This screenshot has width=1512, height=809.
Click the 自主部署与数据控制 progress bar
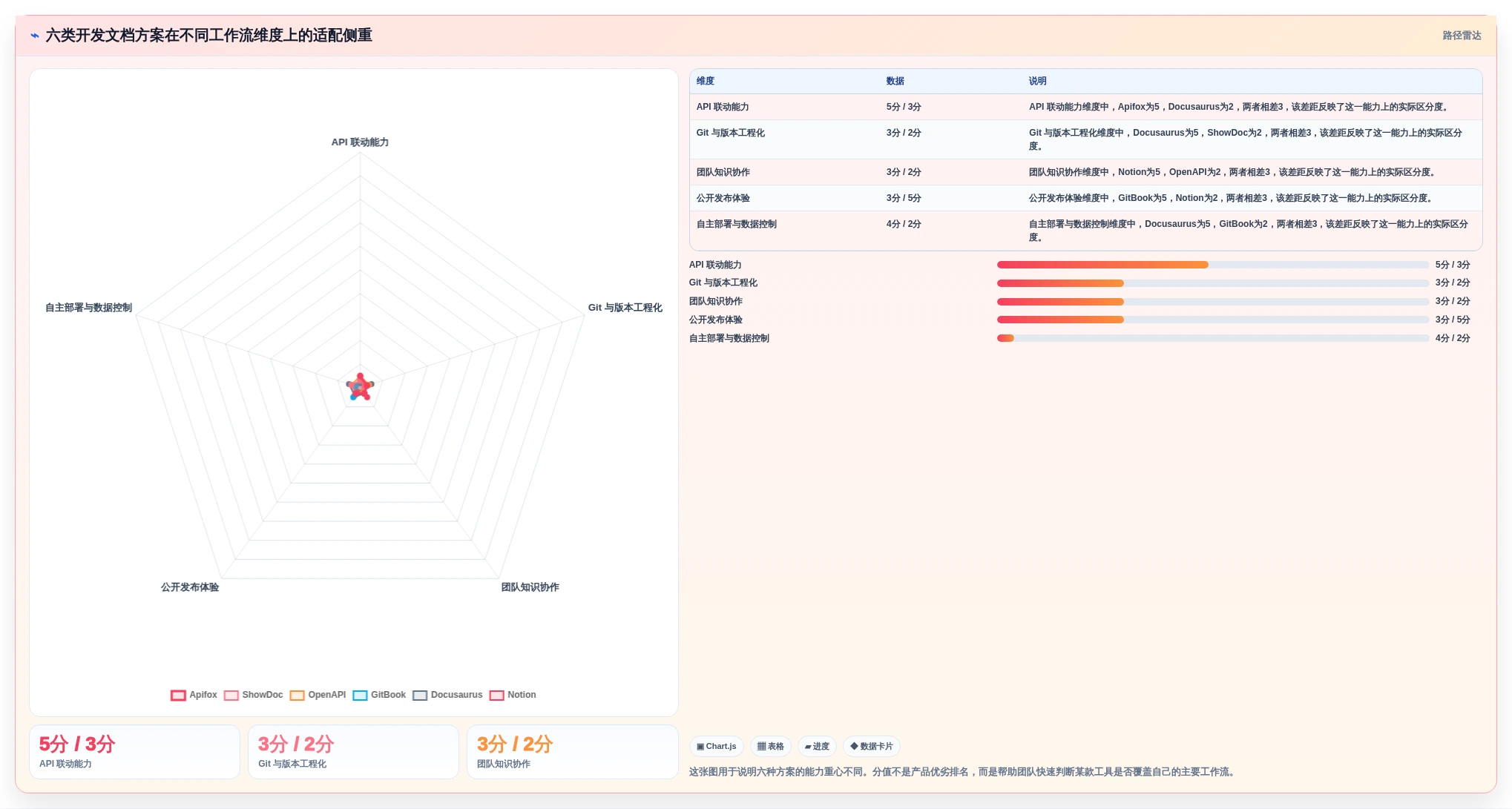pyautogui.click(x=1213, y=338)
